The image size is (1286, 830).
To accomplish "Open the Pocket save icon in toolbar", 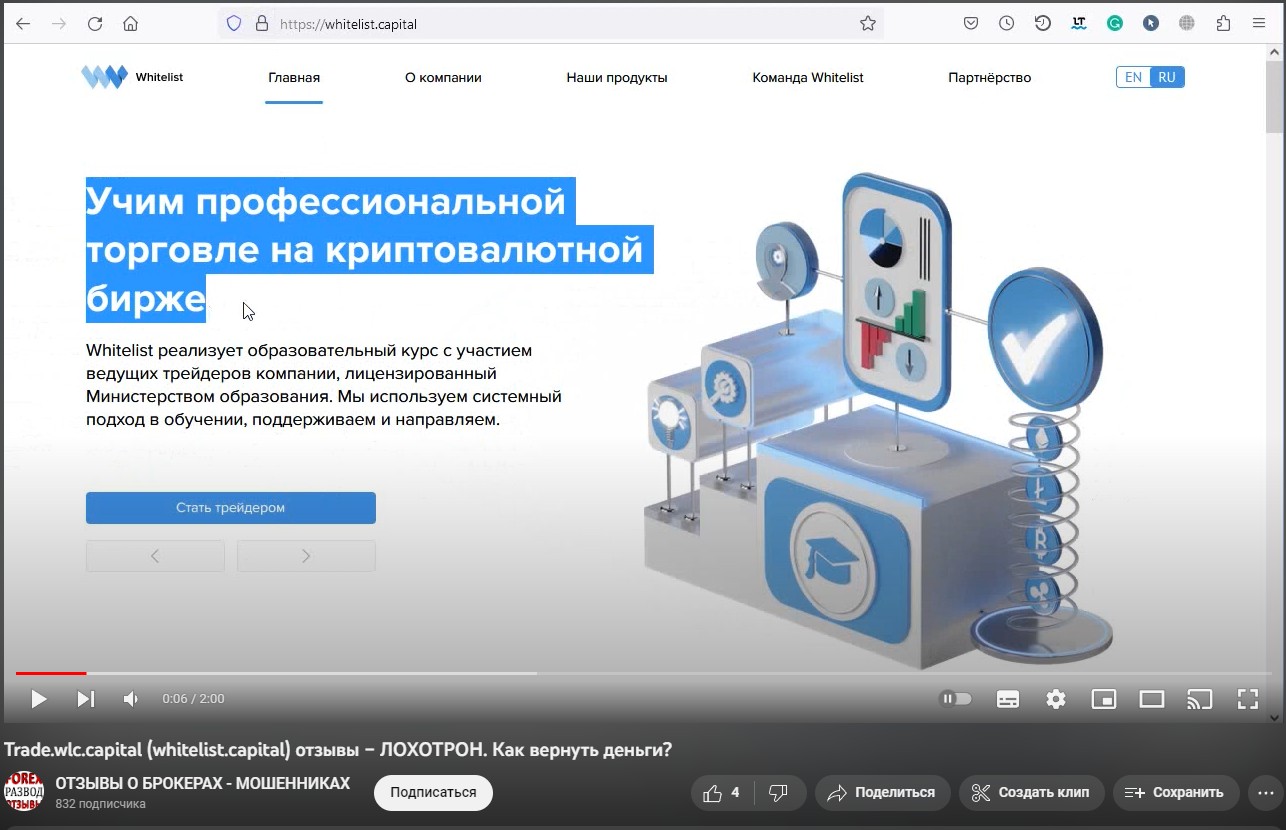I will [971, 24].
